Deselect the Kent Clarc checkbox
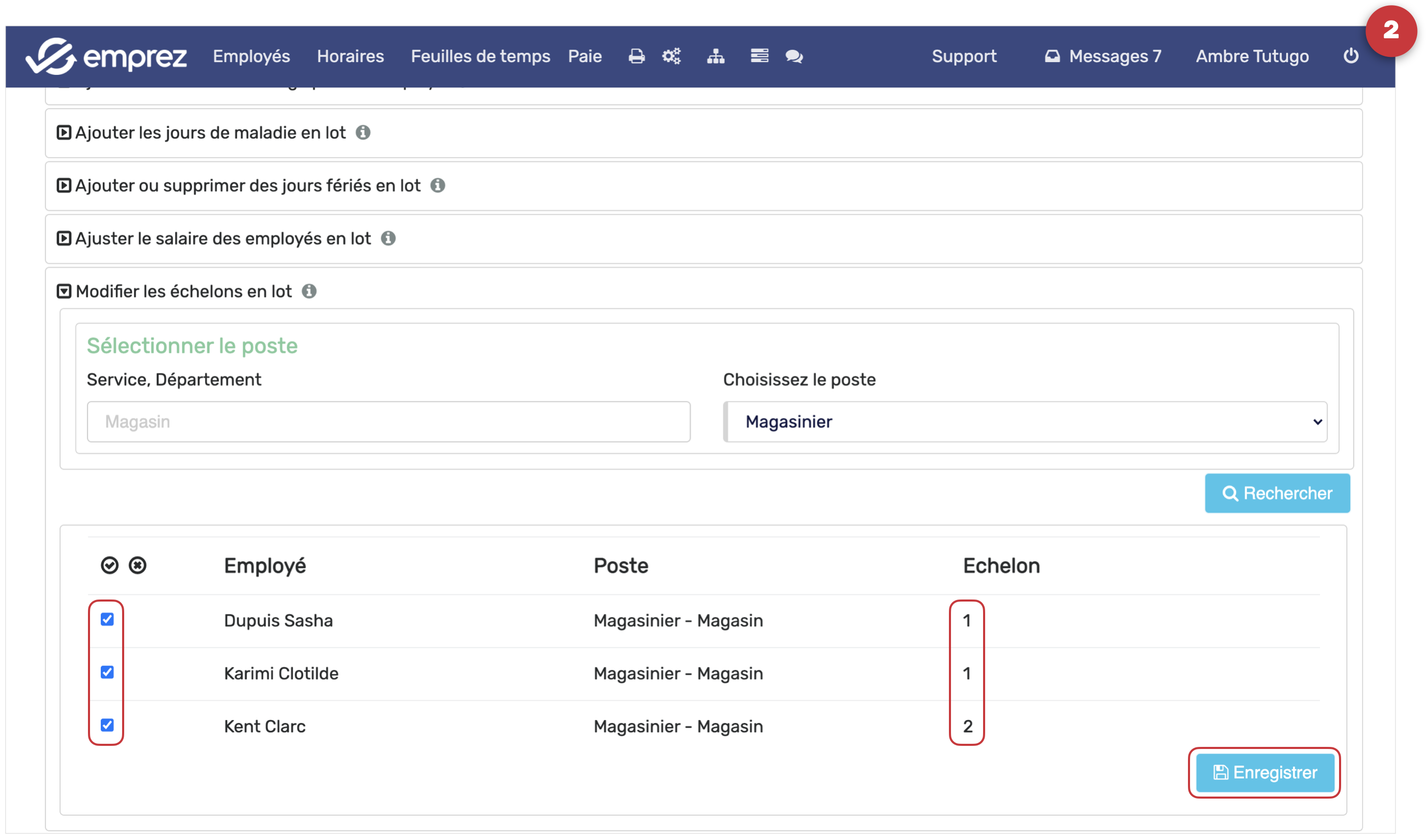This screenshot has width=1427, height=840. coord(107,725)
